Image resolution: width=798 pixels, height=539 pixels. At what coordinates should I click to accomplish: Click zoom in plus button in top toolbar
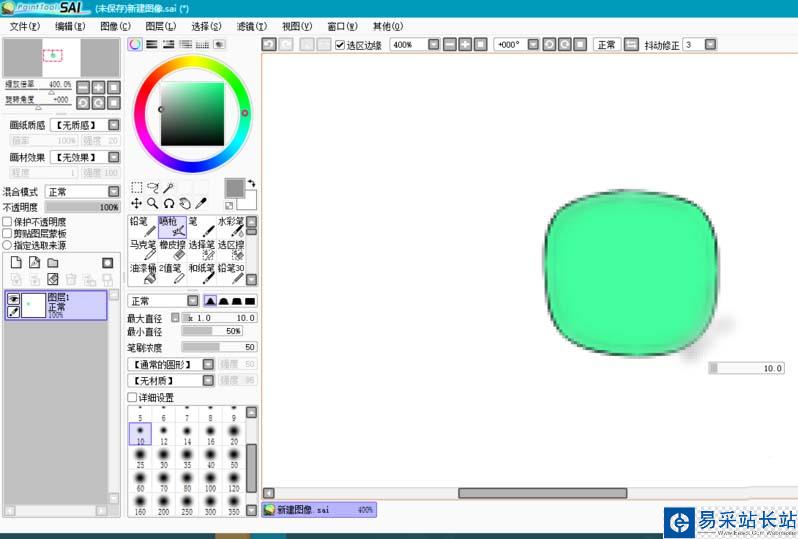pos(465,45)
